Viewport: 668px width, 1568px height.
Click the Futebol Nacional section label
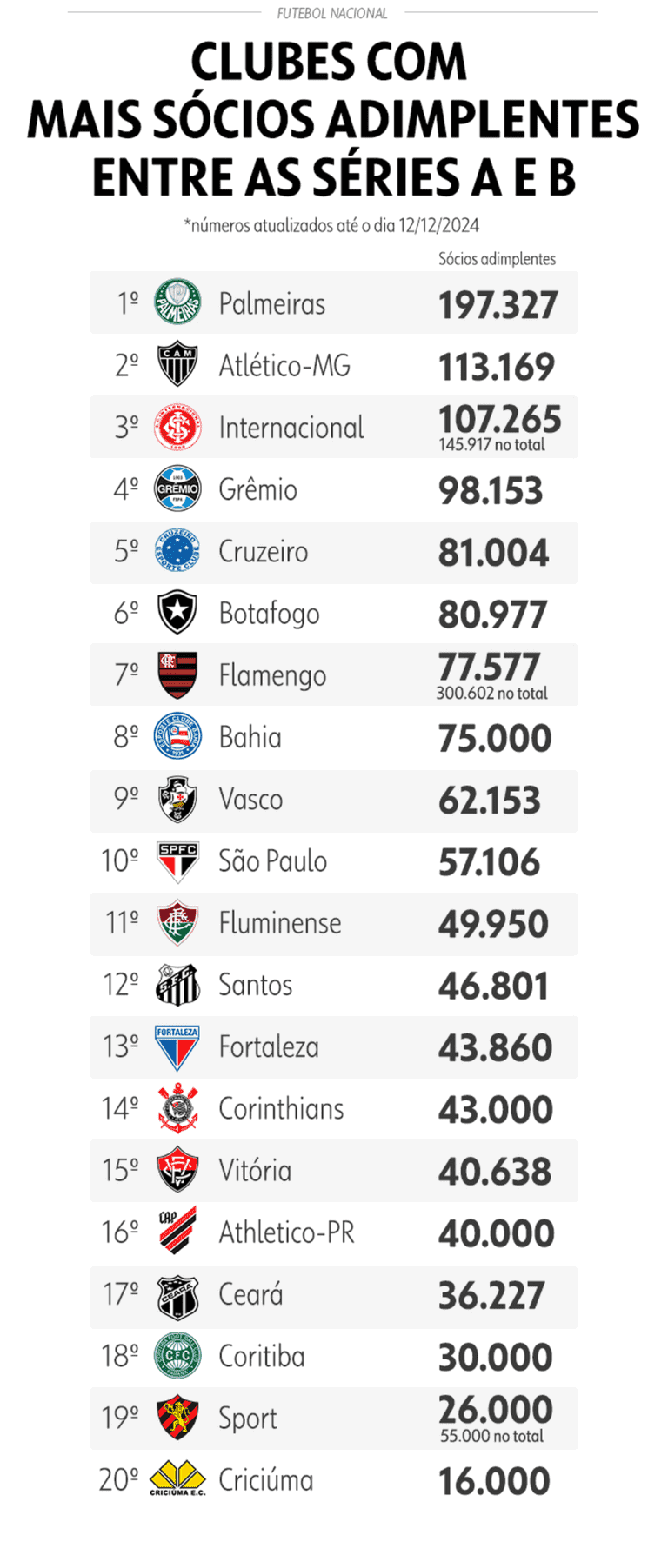tap(332, 13)
